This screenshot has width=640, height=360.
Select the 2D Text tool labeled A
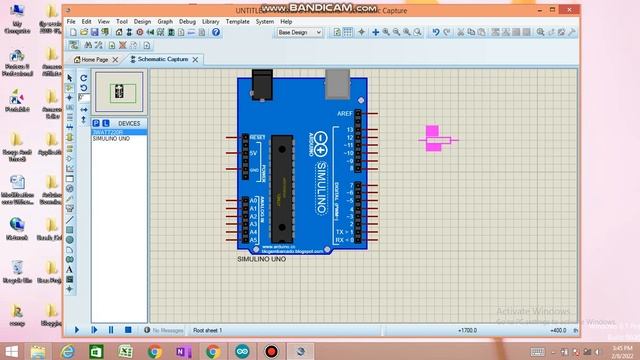(70, 269)
